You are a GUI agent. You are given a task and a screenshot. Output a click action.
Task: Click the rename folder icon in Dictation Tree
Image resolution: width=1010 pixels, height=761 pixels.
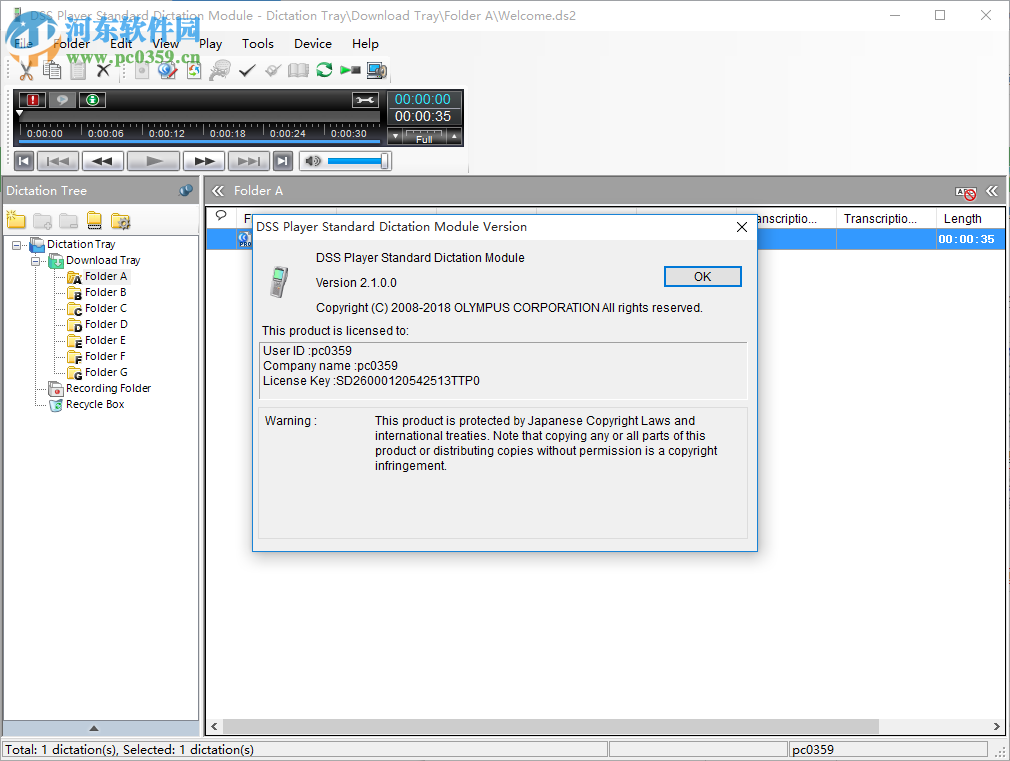94,221
